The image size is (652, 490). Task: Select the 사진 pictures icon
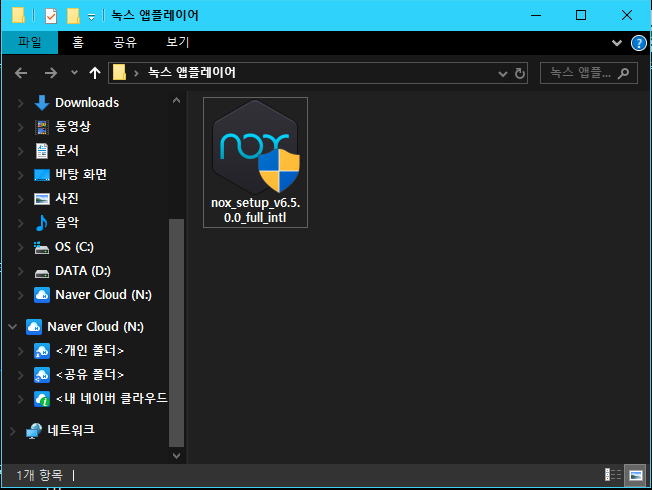coord(42,199)
